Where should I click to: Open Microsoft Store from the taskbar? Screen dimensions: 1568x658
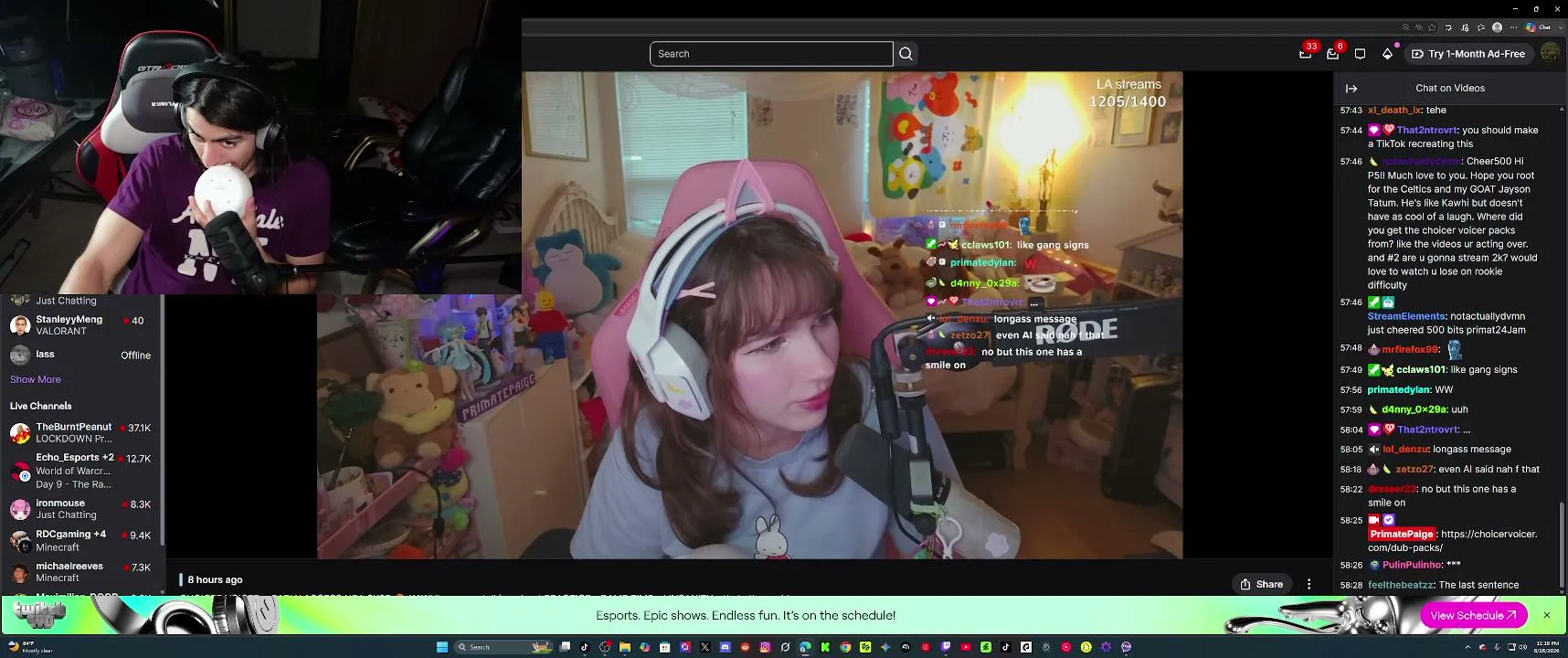tap(664, 647)
